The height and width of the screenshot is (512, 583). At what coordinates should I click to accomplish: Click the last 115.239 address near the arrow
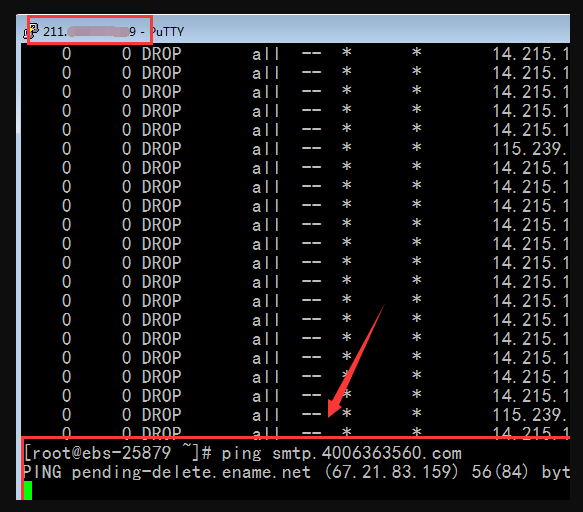[529, 415]
